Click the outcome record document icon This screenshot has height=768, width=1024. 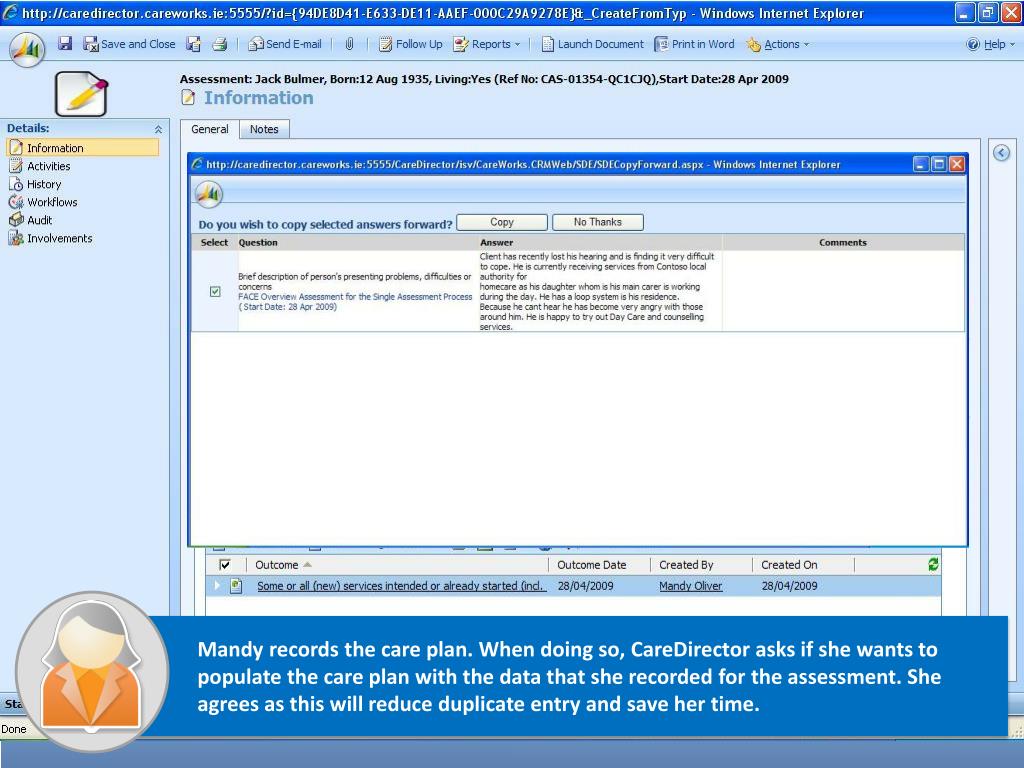pyautogui.click(x=236, y=586)
